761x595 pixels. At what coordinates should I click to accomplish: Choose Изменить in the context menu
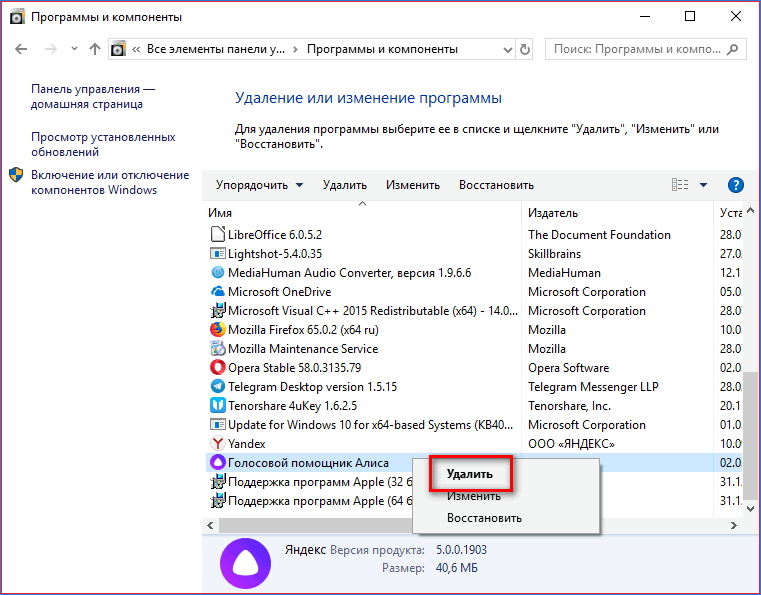[x=474, y=496]
